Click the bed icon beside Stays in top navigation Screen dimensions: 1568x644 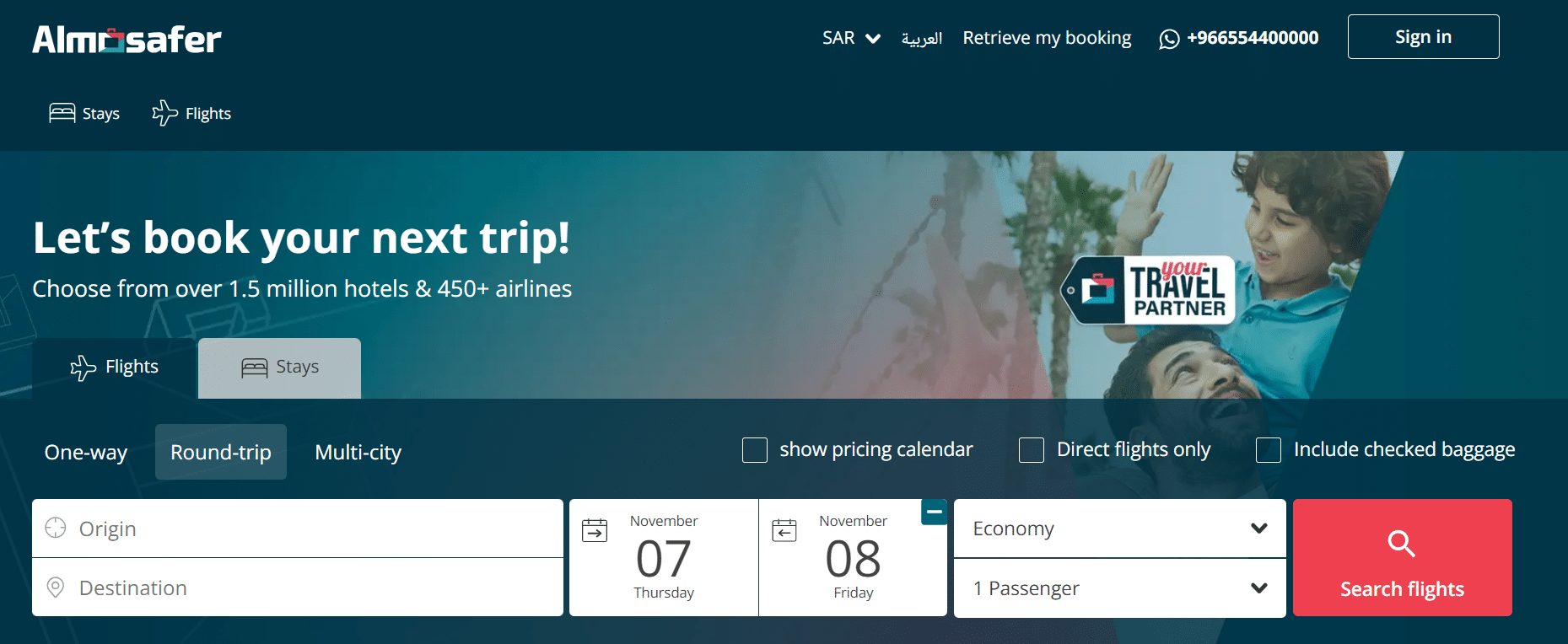pos(62,113)
